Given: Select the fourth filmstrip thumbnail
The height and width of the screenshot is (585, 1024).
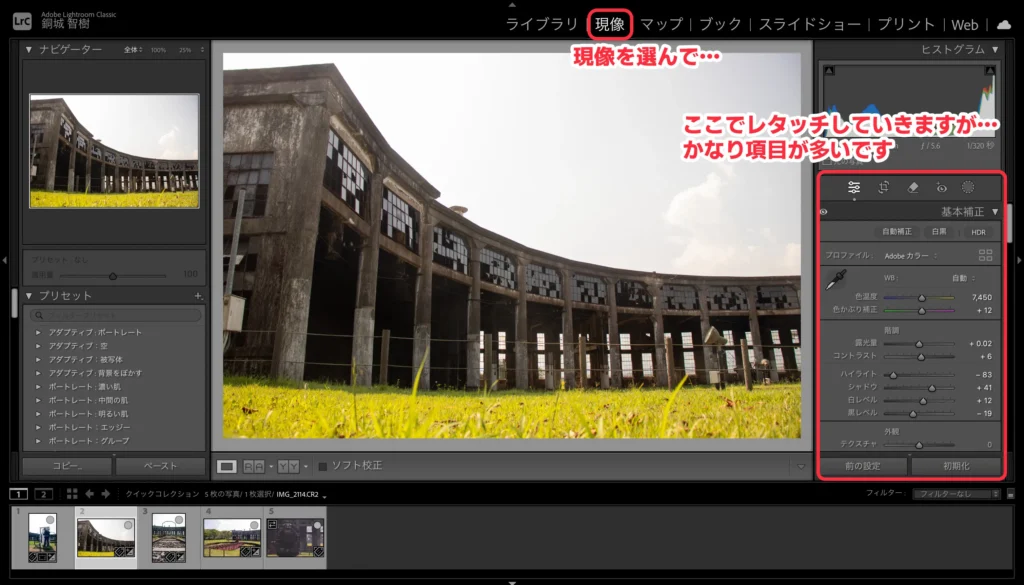Looking at the screenshot, I should (231, 537).
